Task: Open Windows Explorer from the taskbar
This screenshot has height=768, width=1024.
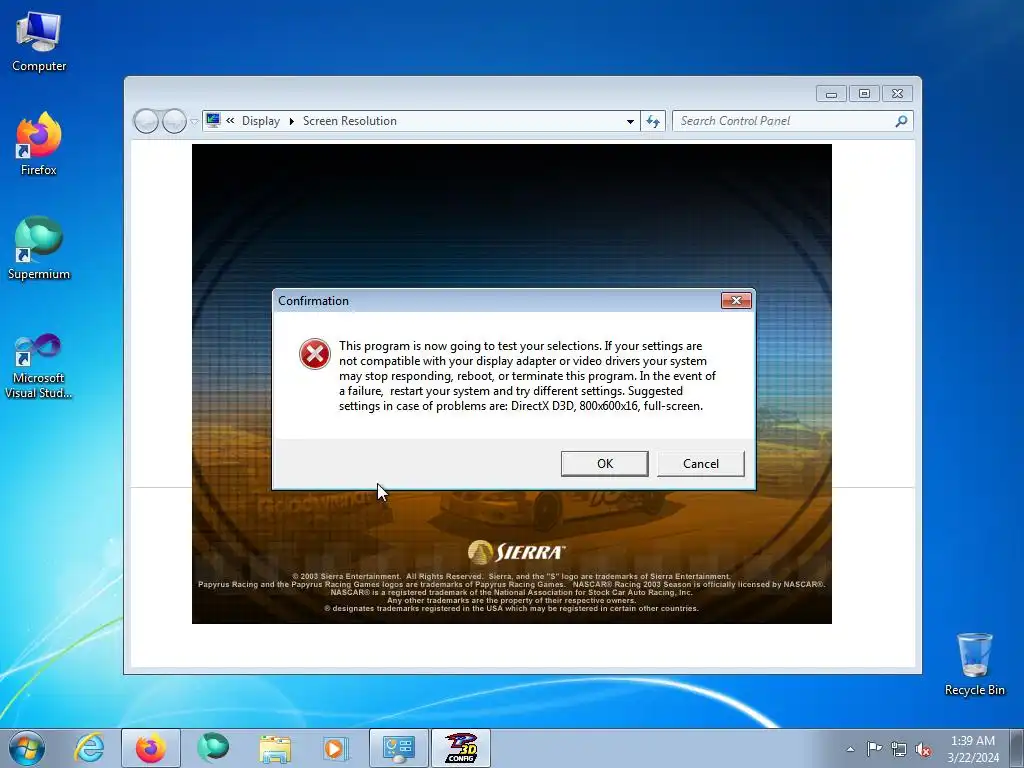Action: point(275,748)
